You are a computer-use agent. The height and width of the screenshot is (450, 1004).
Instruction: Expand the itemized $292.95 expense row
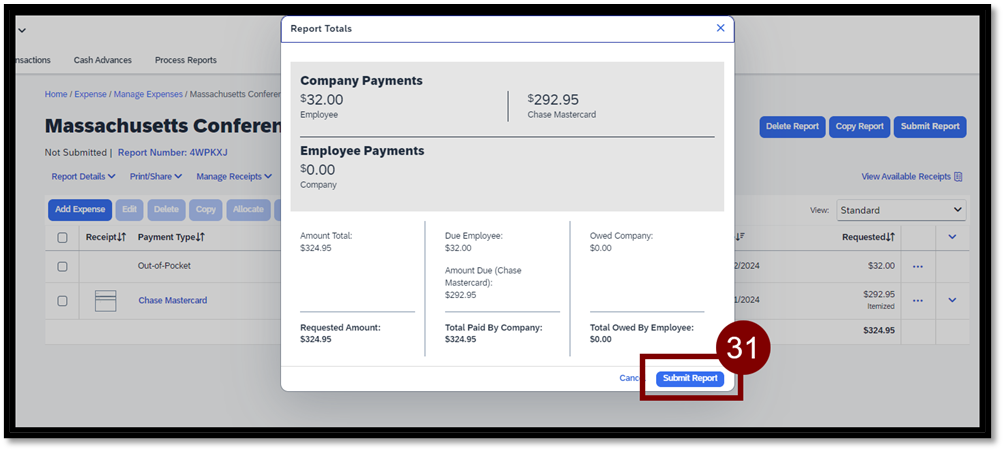tap(952, 300)
